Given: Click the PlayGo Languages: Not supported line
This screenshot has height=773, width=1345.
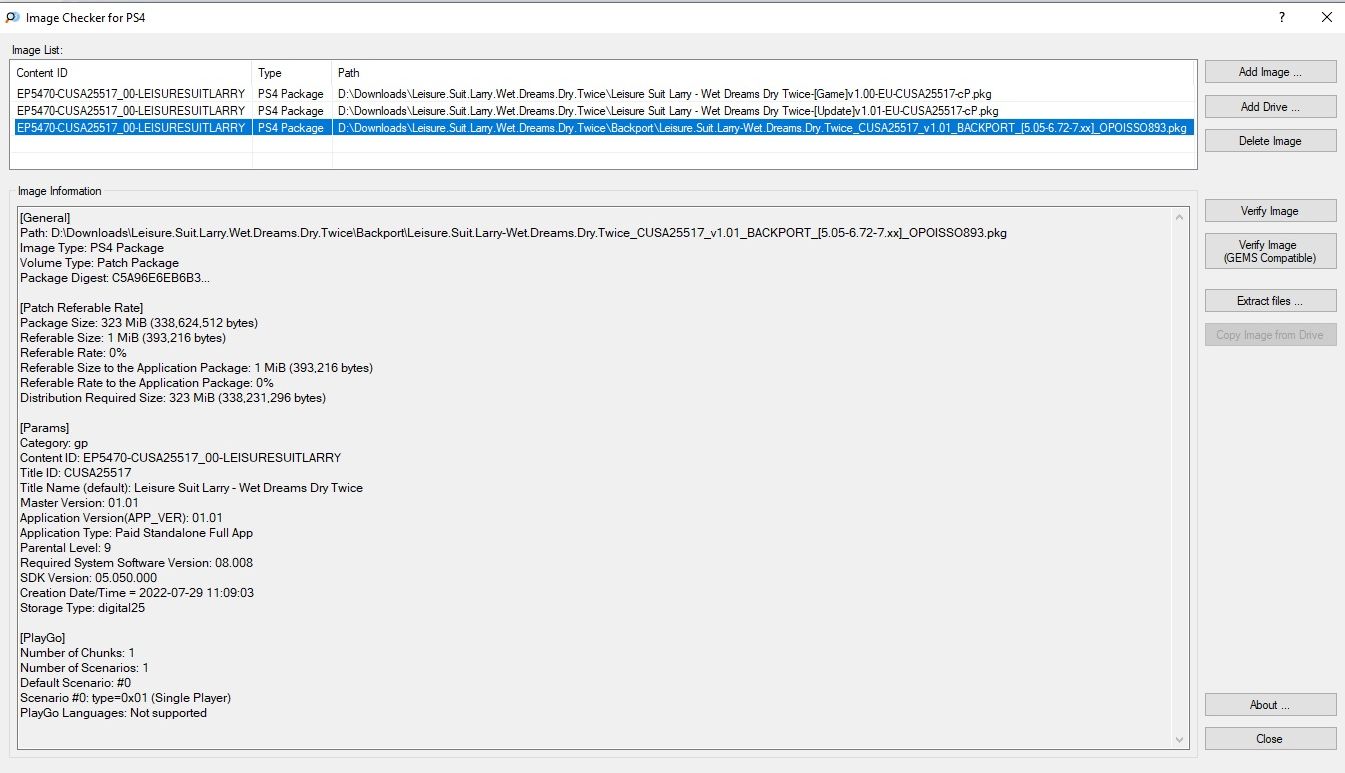Looking at the screenshot, I should [113, 713].
